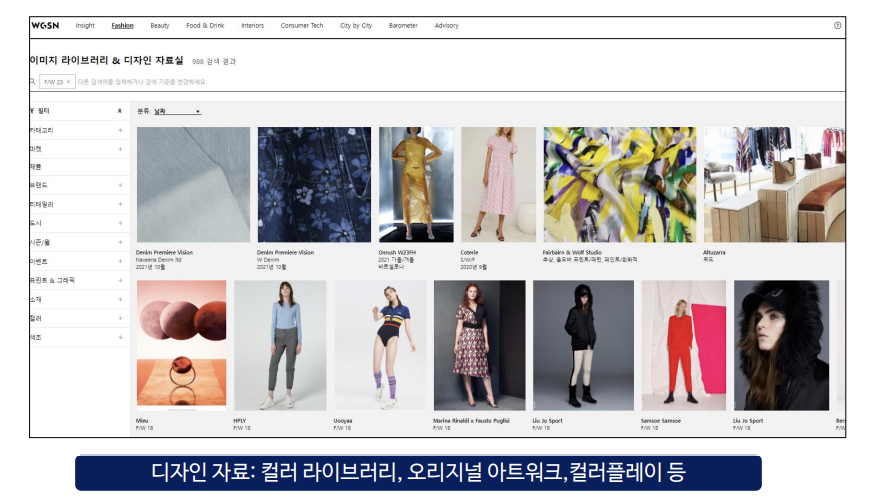Click the 988 검색 결과 count text
The image size is (889, 503).
tap(214, 61)
